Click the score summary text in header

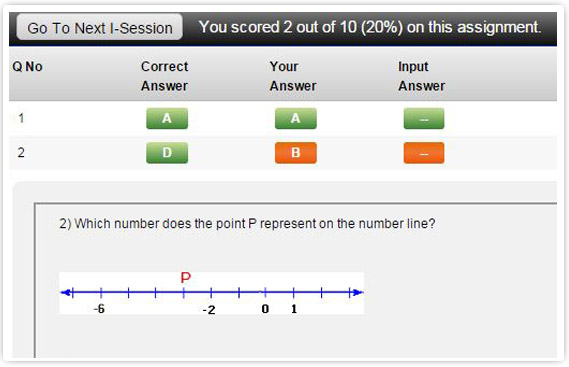pos(370,27)
